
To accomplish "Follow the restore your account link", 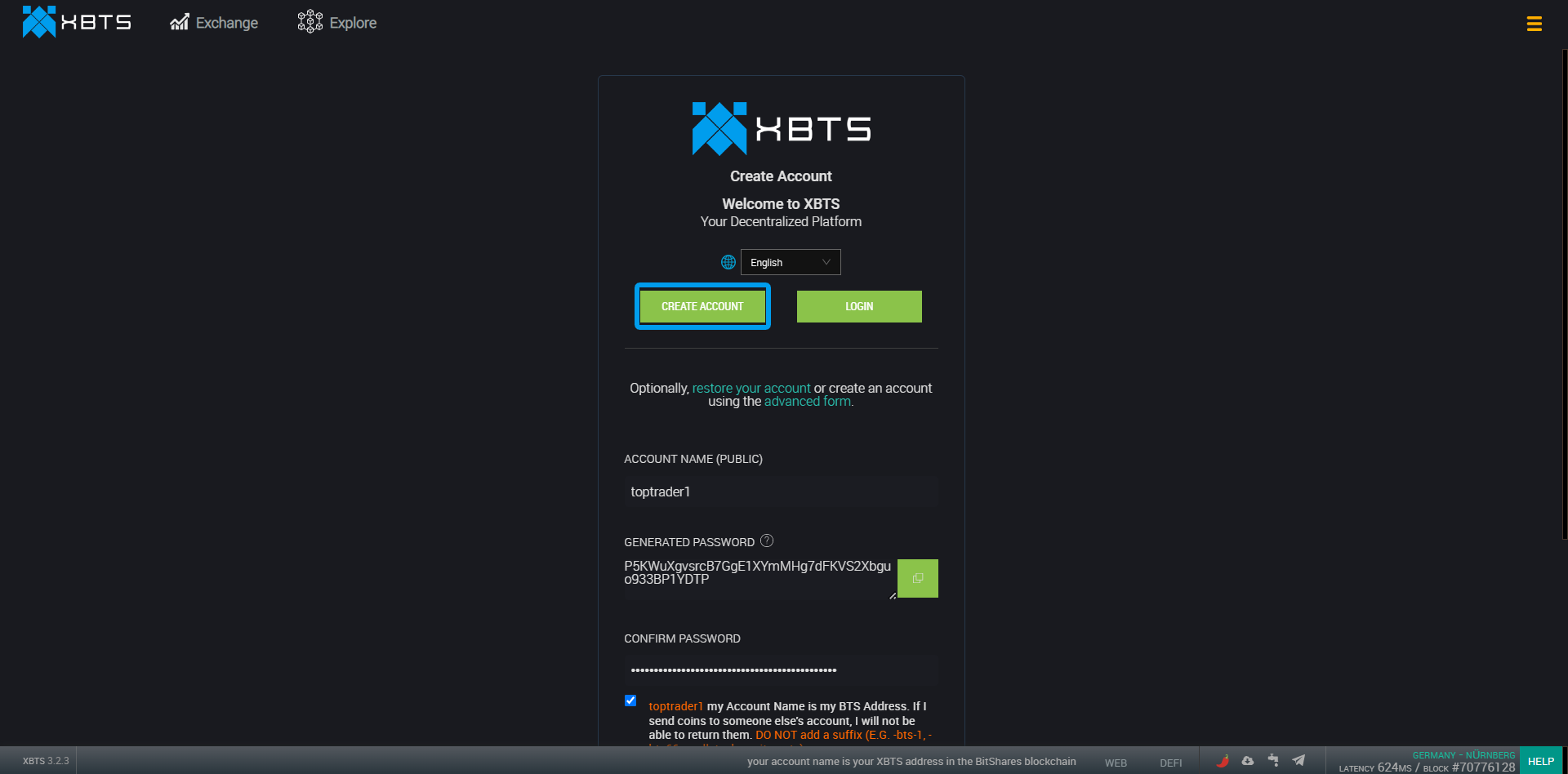I will [751, 388].
